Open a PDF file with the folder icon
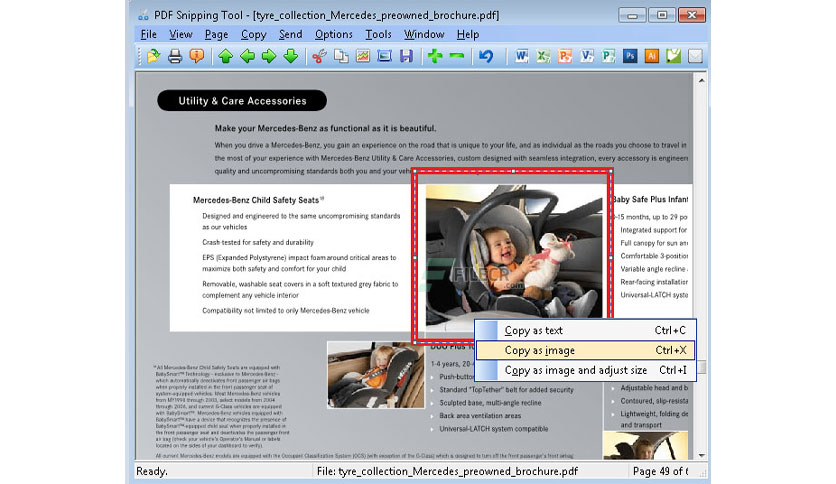The height and width of the screenshot is (484, 836). tap(153, 56)
